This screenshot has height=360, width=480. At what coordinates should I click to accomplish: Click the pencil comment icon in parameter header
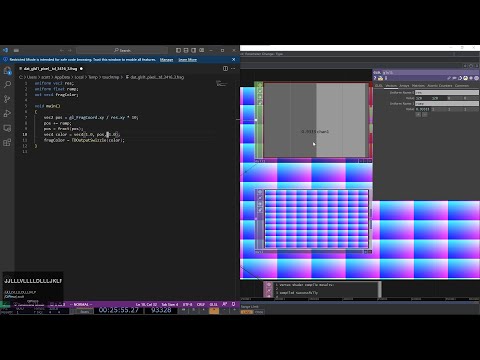coord(449,78)
